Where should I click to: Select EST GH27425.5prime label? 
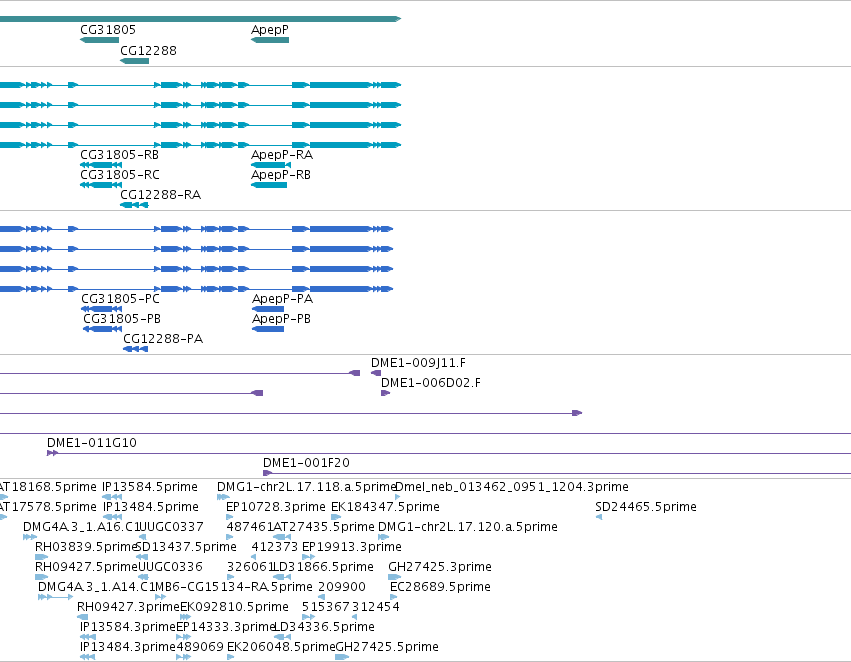pos(387,647)
